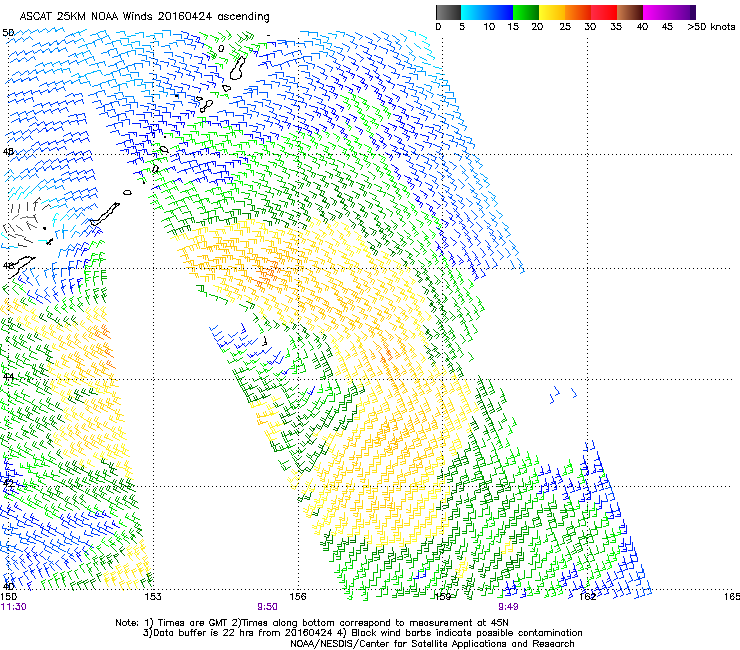This screenshot has height=650, width=740.
Task: Click the latitude label '46' on the left axis
Action: (8, 266)
